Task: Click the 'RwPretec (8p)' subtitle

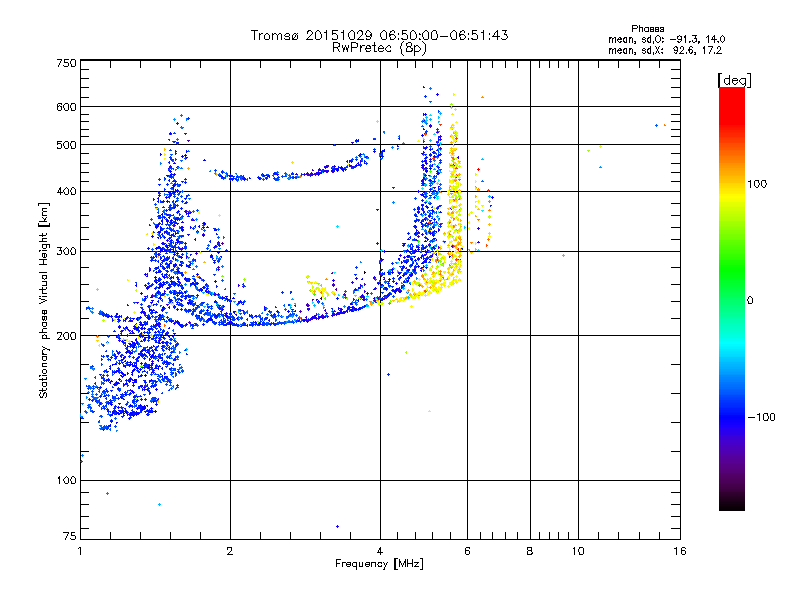Action: (x=379, y=48)
